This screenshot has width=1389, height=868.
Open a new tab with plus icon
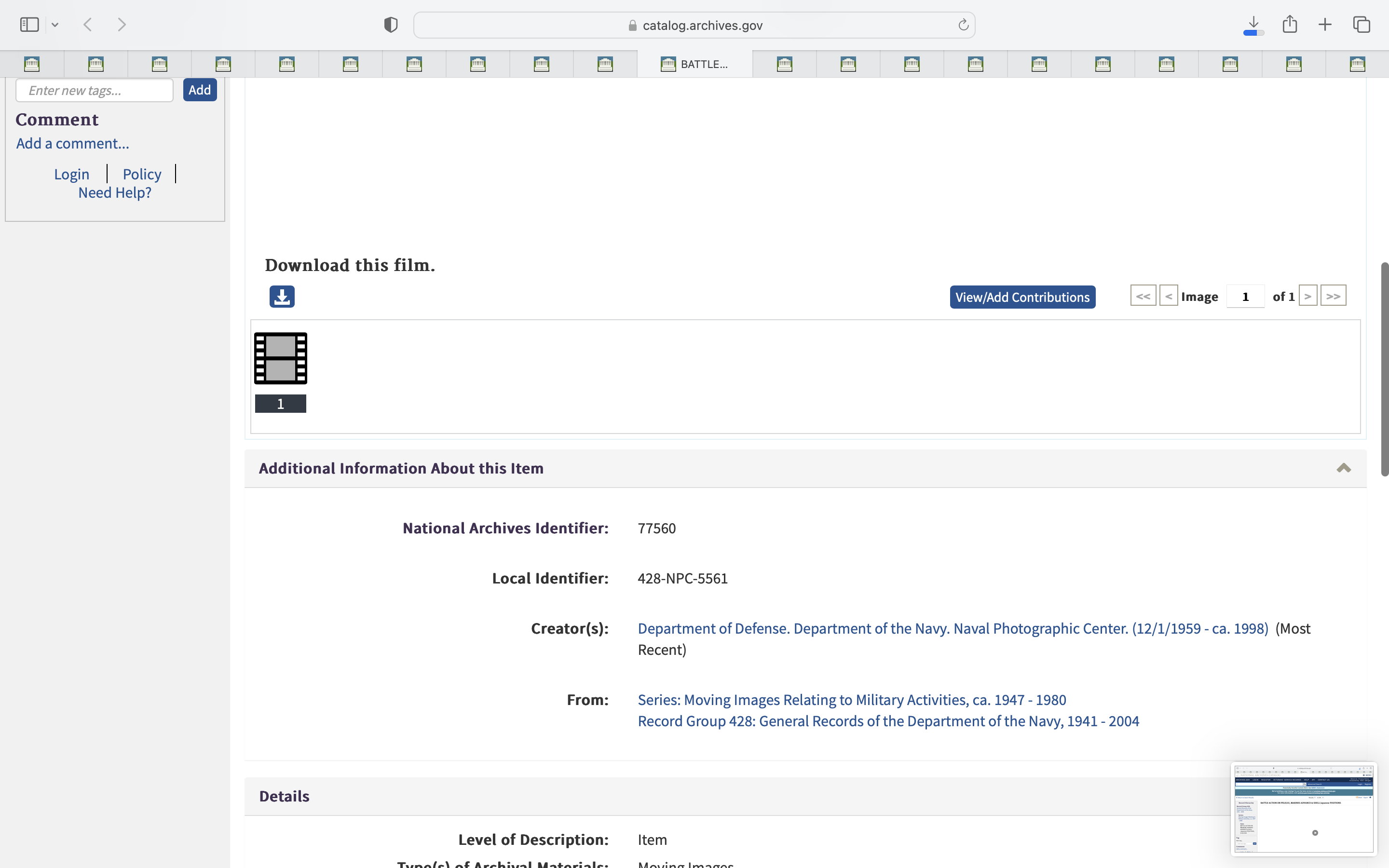pos(1325,25)
